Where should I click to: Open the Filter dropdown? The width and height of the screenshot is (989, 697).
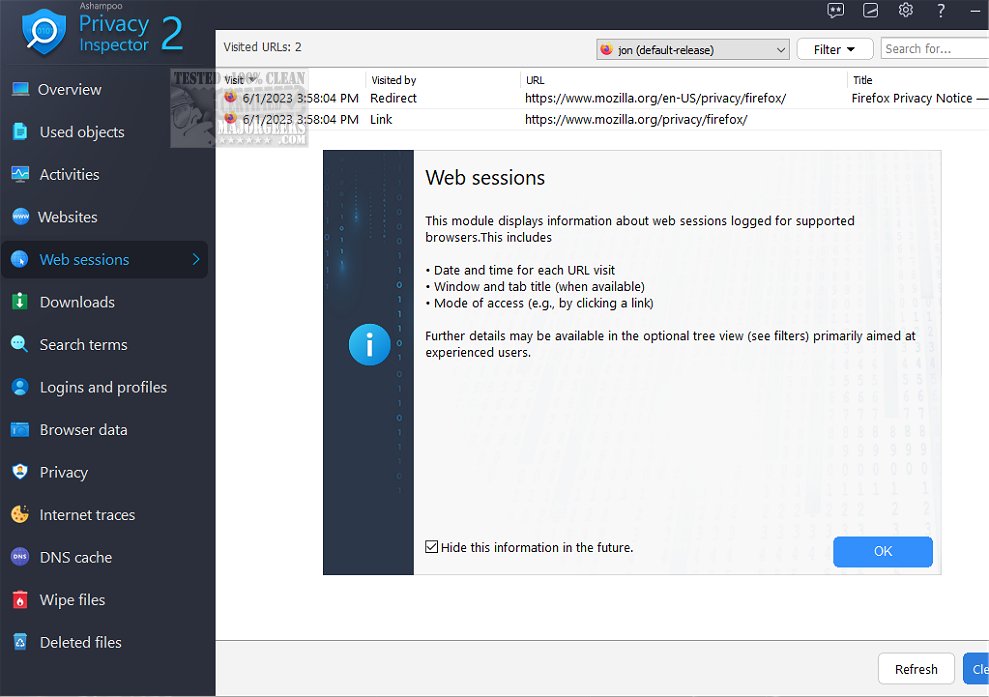(834, 49)
